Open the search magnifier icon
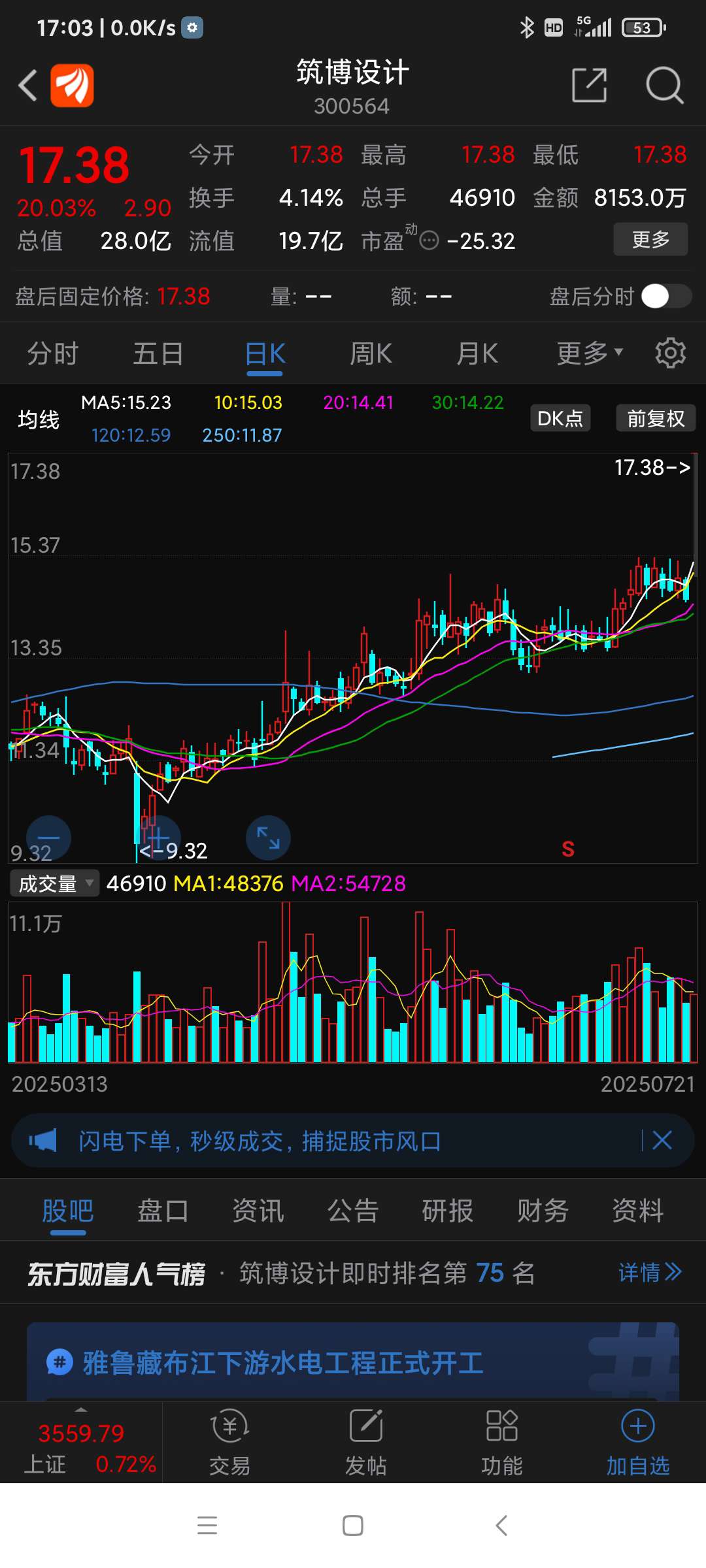 (664, 85)
